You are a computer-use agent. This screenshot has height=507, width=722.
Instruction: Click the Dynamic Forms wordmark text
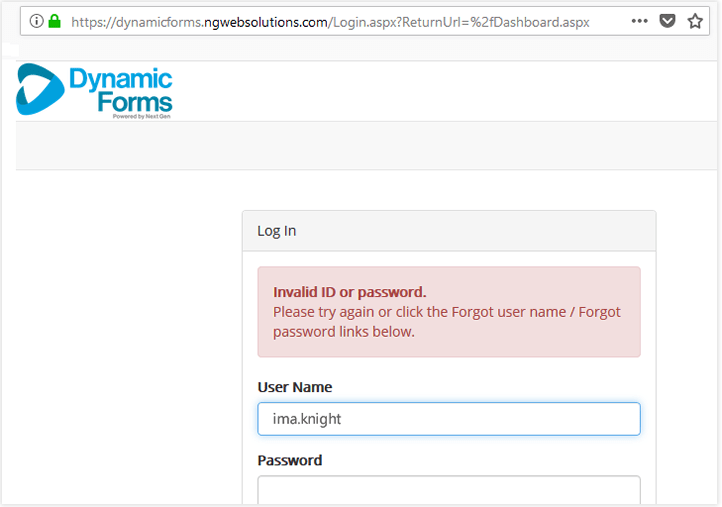click(x=121, y=90)
